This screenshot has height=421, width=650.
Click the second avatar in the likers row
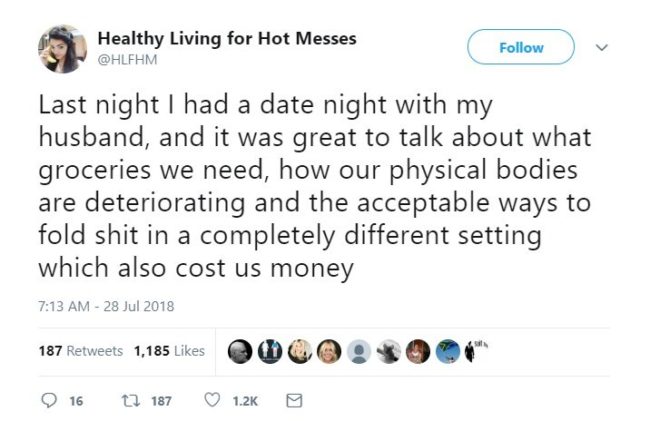270,351
